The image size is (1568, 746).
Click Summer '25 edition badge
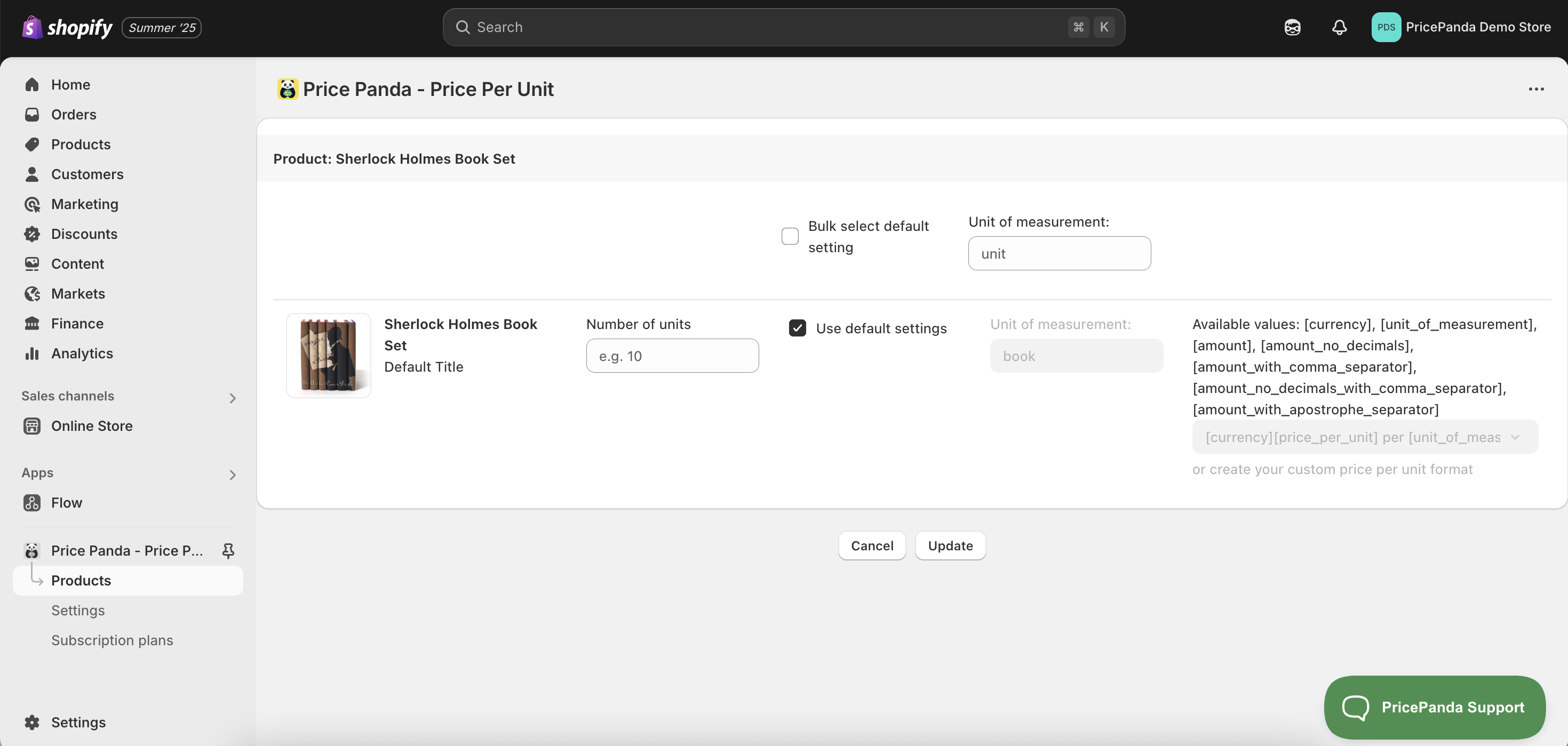coord(162,27)
